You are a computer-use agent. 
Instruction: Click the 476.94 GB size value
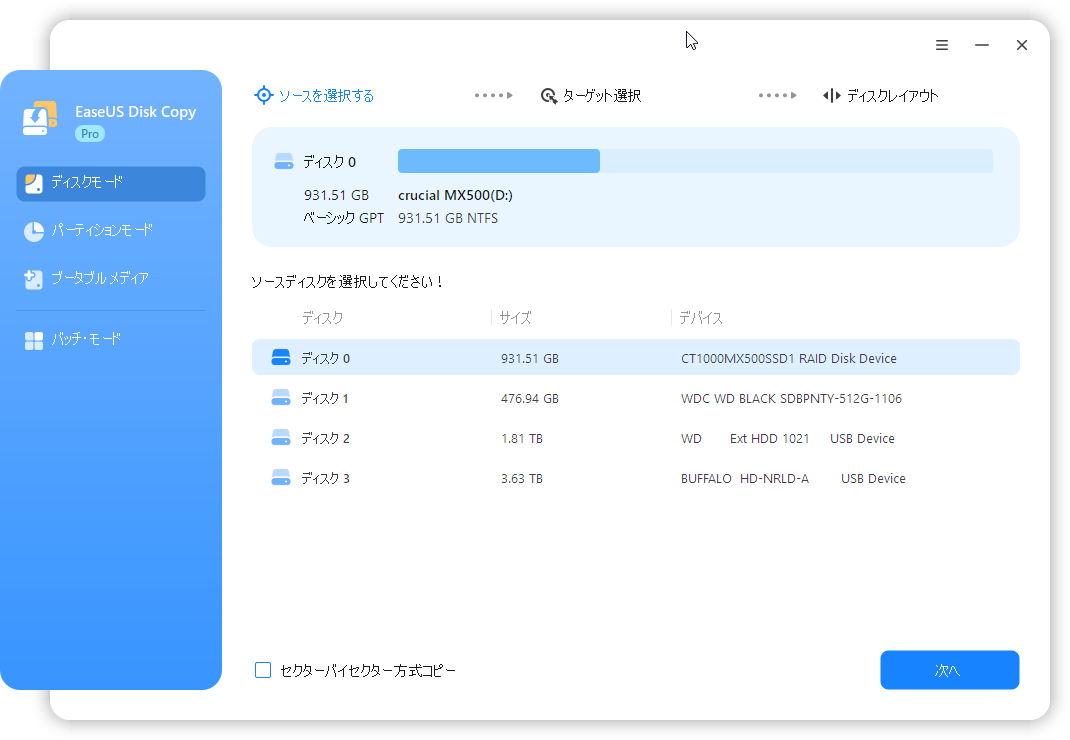pos(530,399)
